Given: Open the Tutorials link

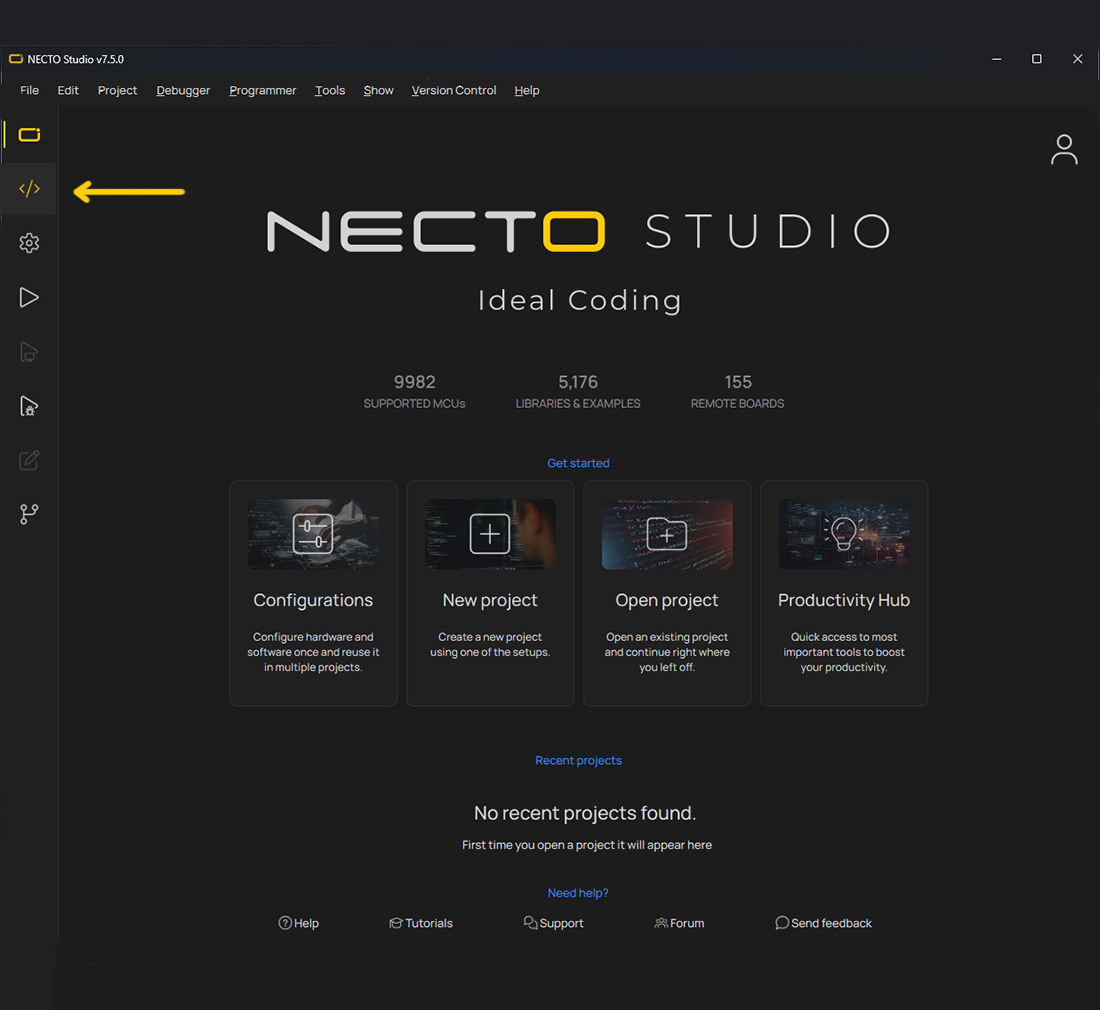Looking at the screenshot, I should pyautogui.click(x=421, y=923).
